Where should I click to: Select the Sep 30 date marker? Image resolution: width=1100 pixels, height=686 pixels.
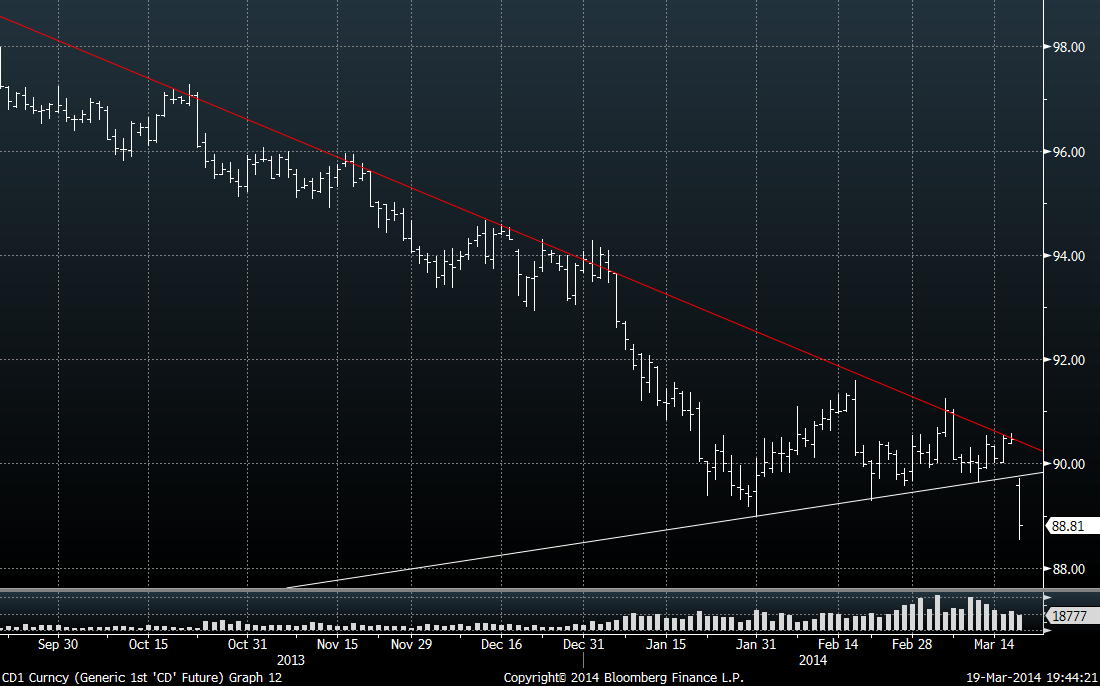[56, 645]
